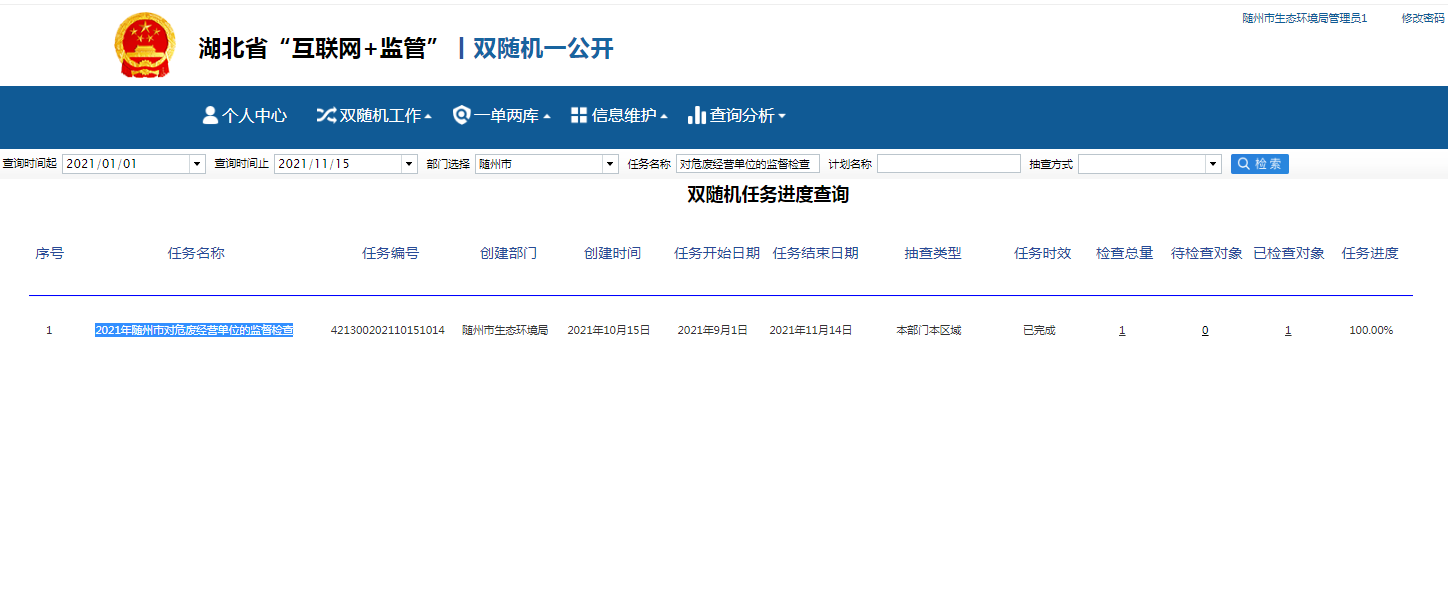Click the bar chart icon beside 查询分析
This screenshot has height=604, width=1448.
pos(697,115)
